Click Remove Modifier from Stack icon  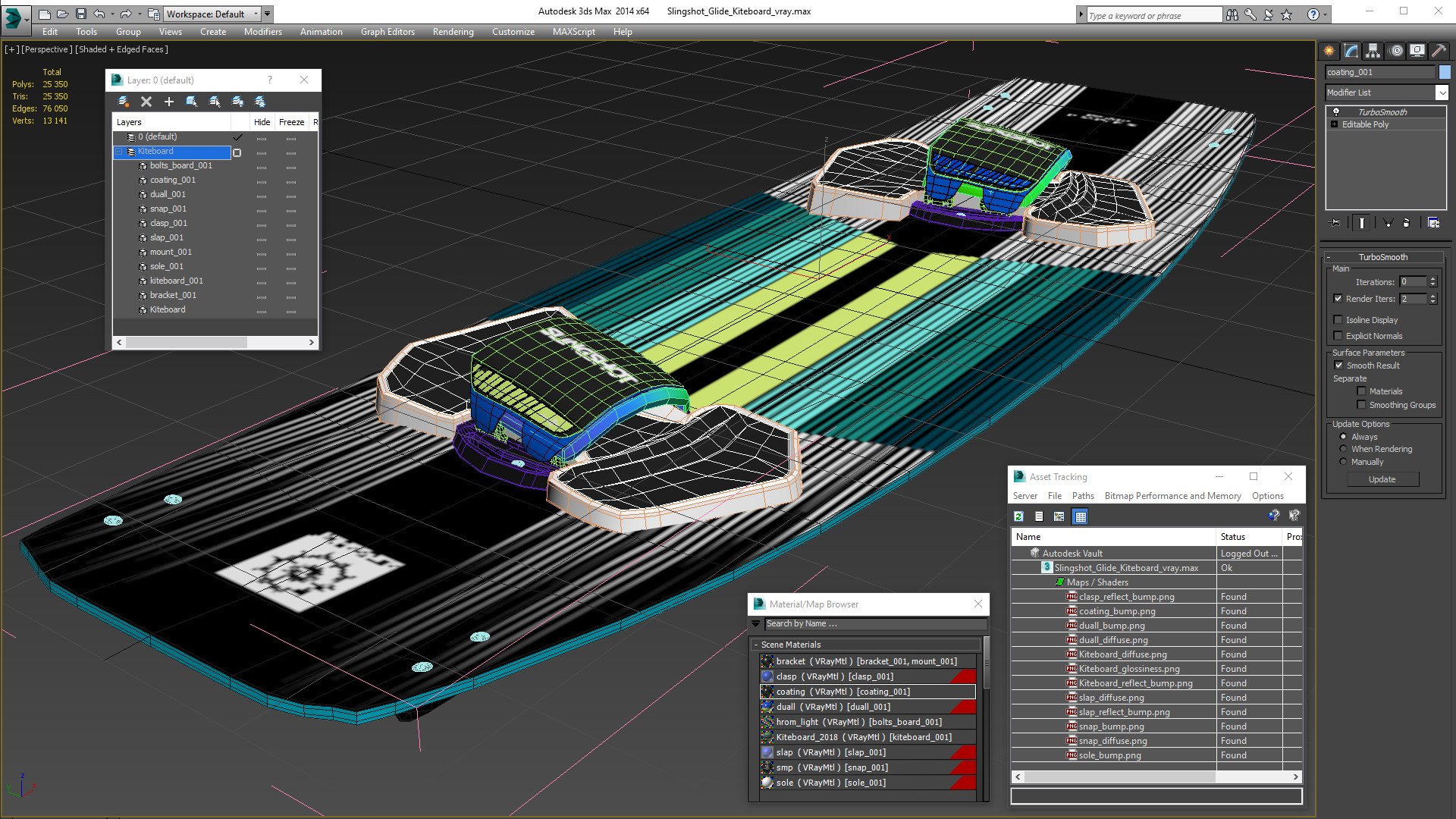click(1407, 223)
